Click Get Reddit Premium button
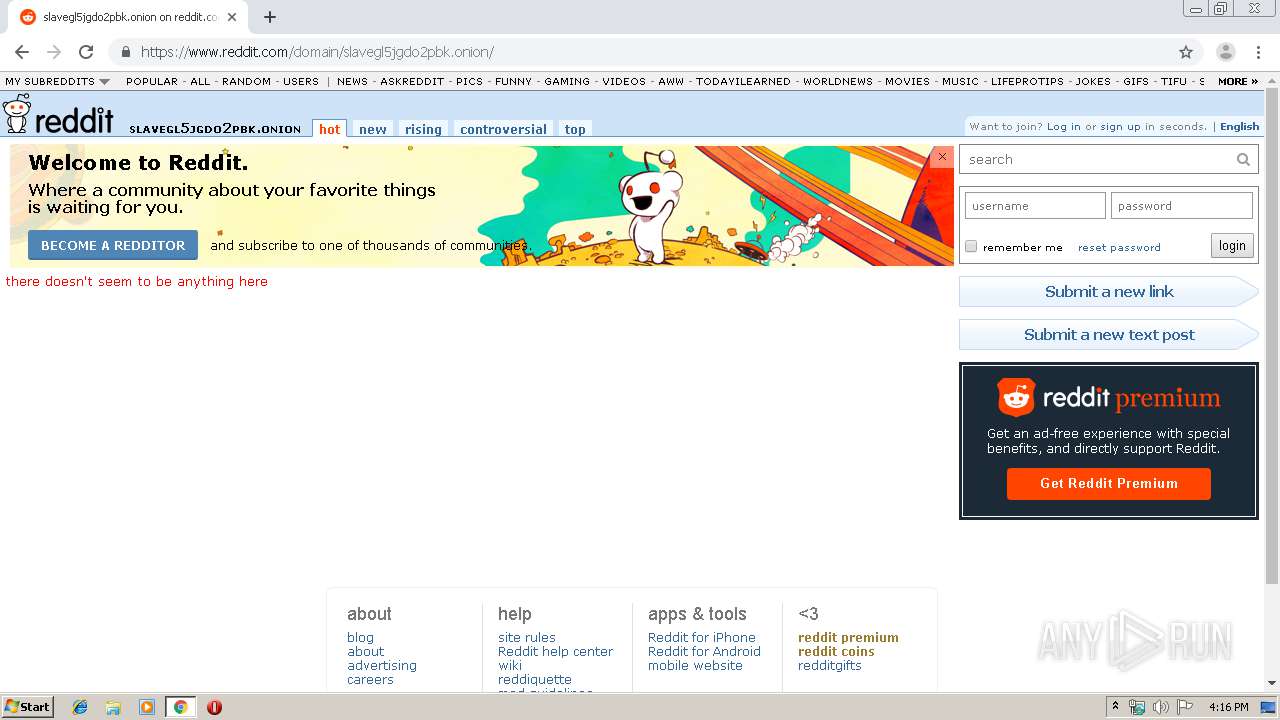 1109,483
